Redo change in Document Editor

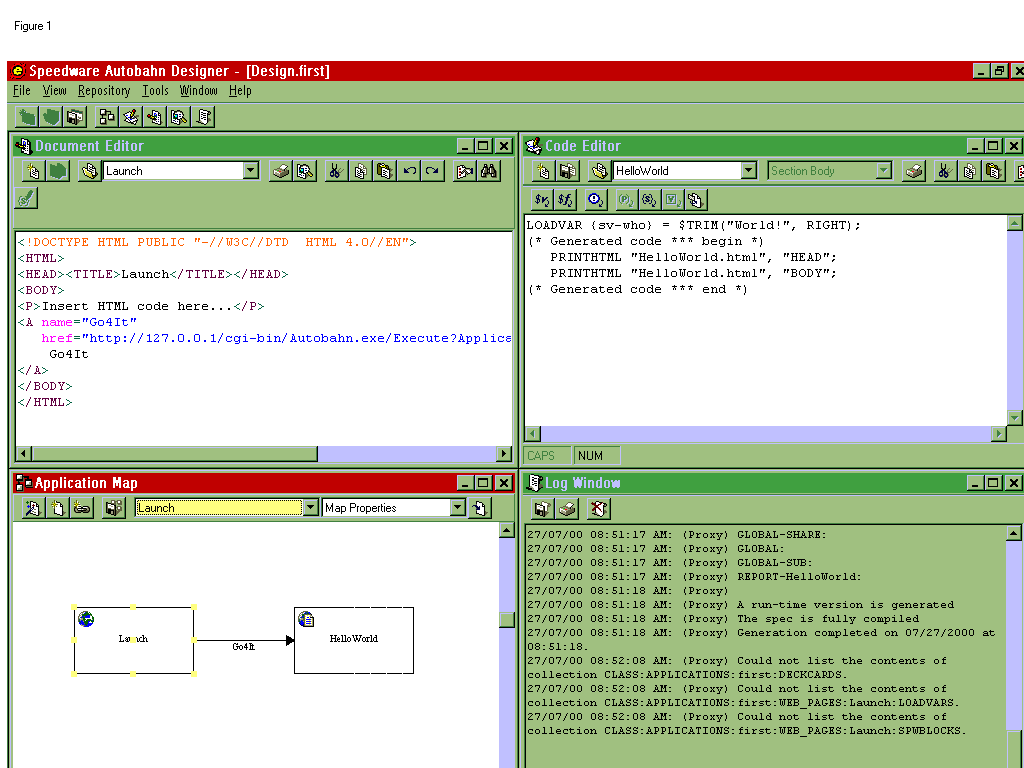432,171
